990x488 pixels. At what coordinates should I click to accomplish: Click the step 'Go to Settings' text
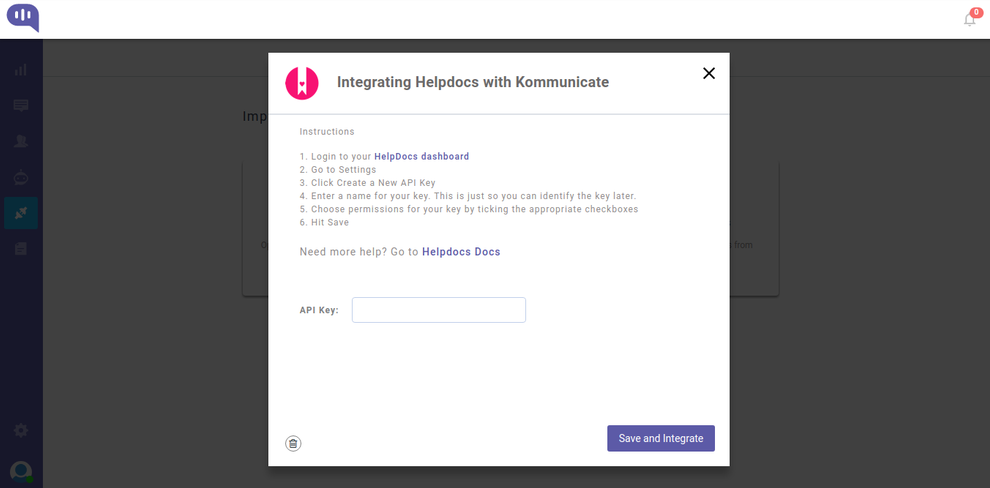pos(338,169)
